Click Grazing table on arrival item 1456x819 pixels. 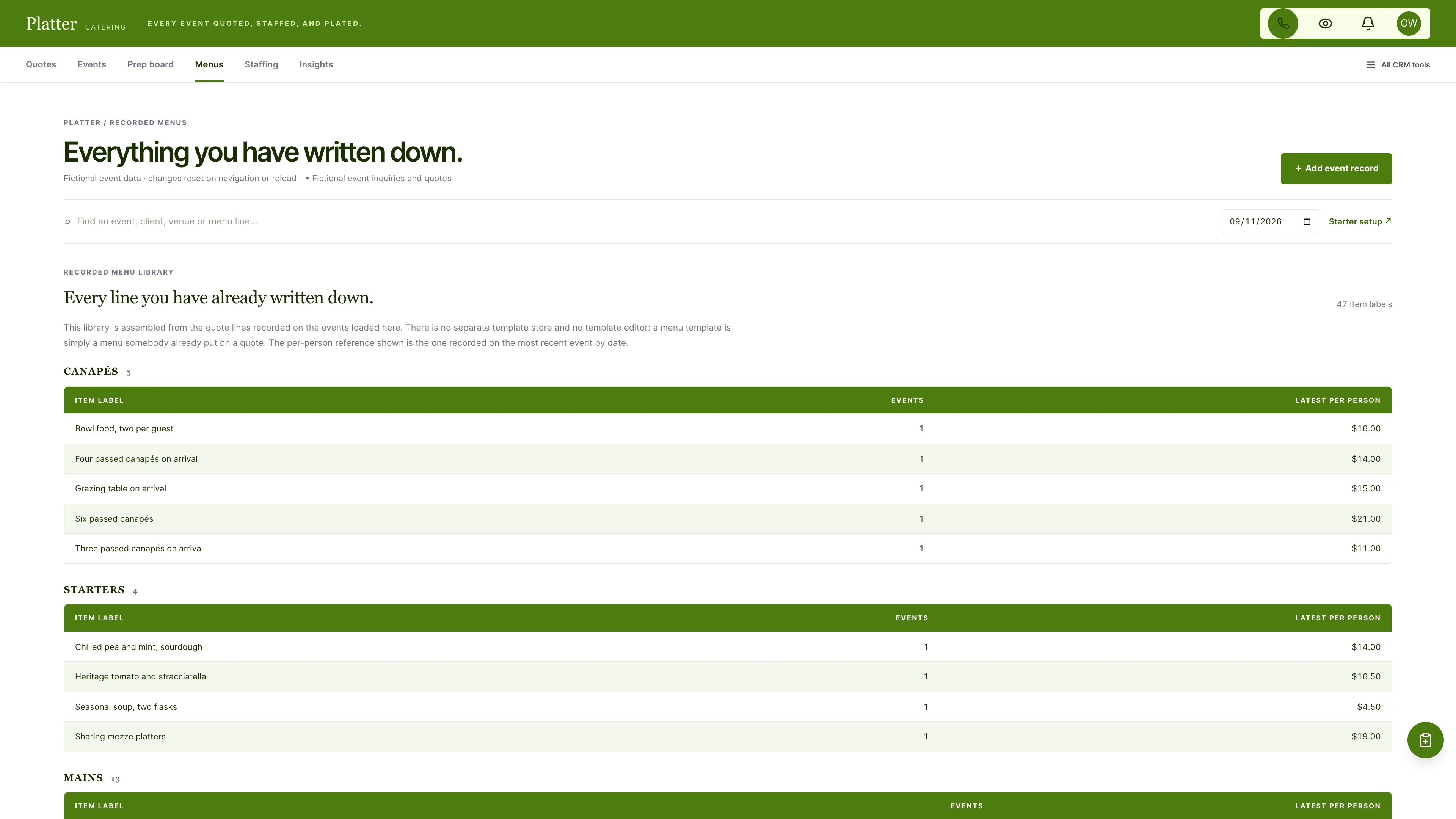(x=728, y=488)
